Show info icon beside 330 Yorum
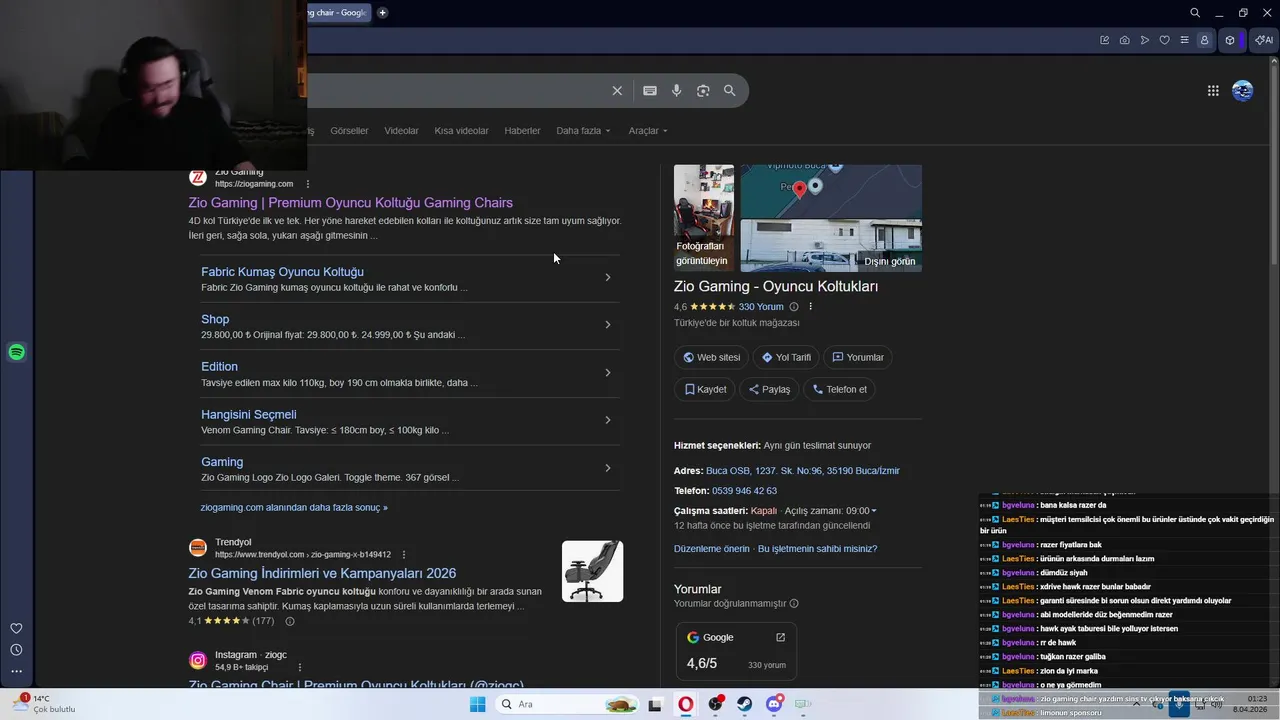1280x720 pixels. tap(794, 307)
